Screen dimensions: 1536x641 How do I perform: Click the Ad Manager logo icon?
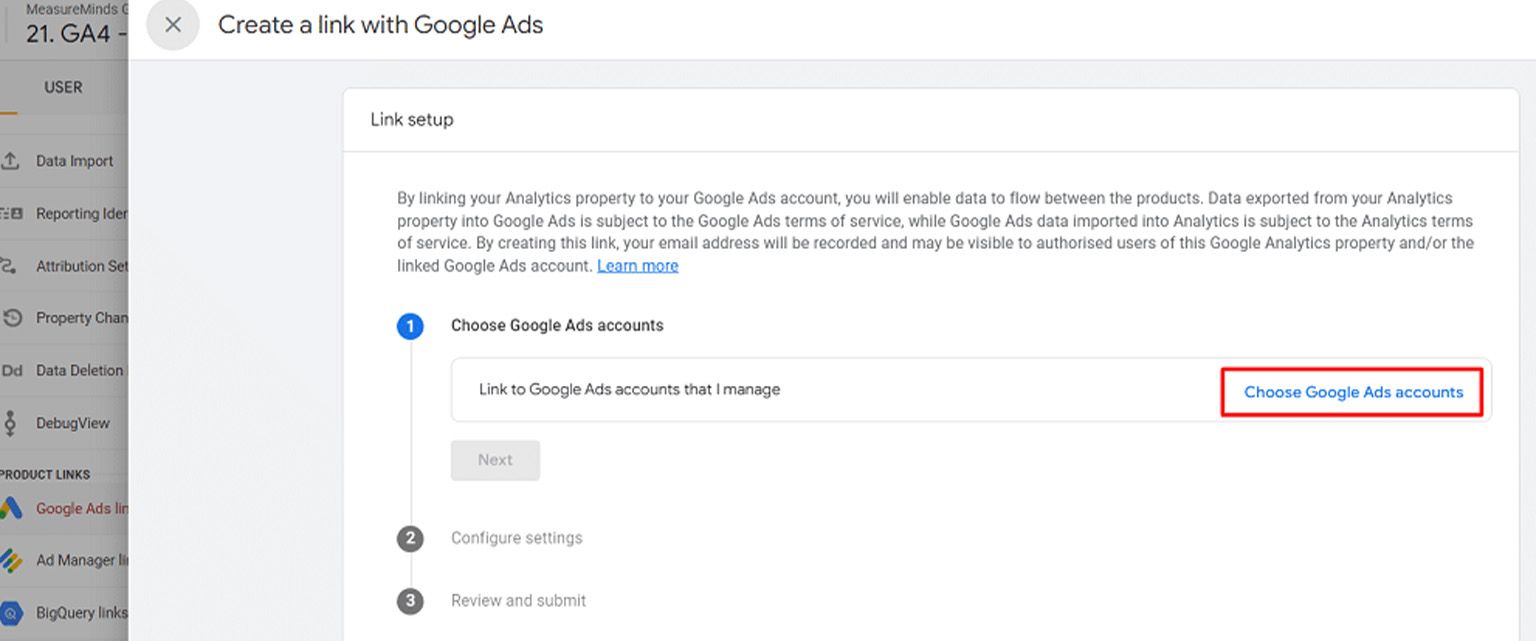coord(11,561)
